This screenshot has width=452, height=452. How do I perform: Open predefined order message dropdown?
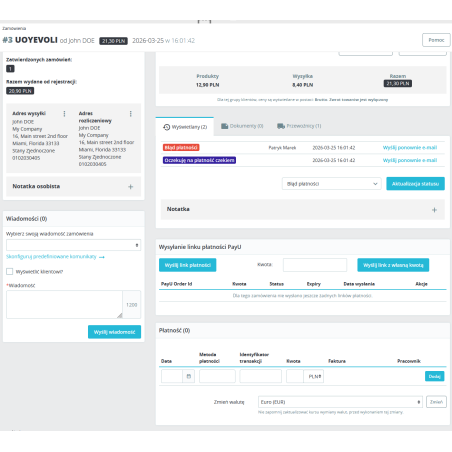click(73, 245)
